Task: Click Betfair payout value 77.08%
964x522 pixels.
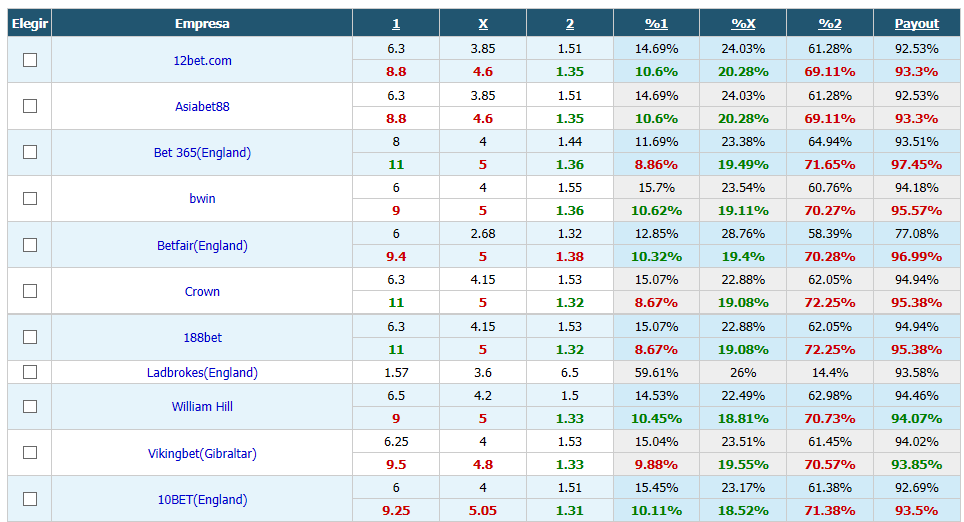Action: (917, 234)
